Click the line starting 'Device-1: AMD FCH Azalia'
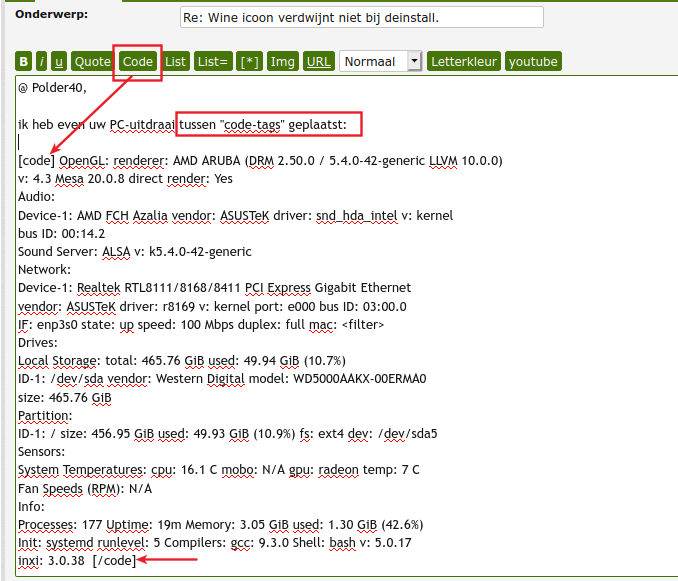 coord(236,215)
